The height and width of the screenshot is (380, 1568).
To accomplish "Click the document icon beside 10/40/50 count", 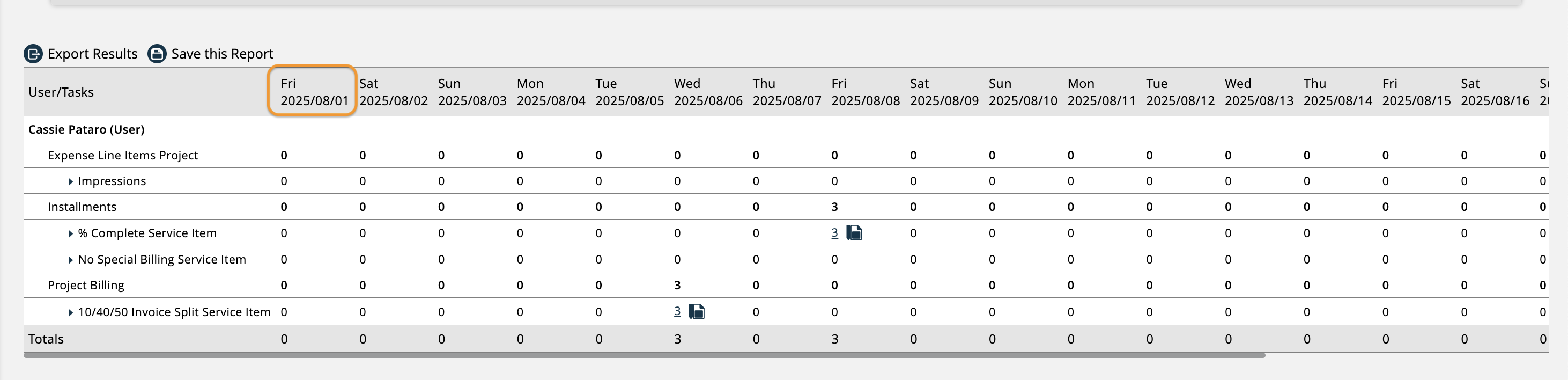I will point(697,311).
